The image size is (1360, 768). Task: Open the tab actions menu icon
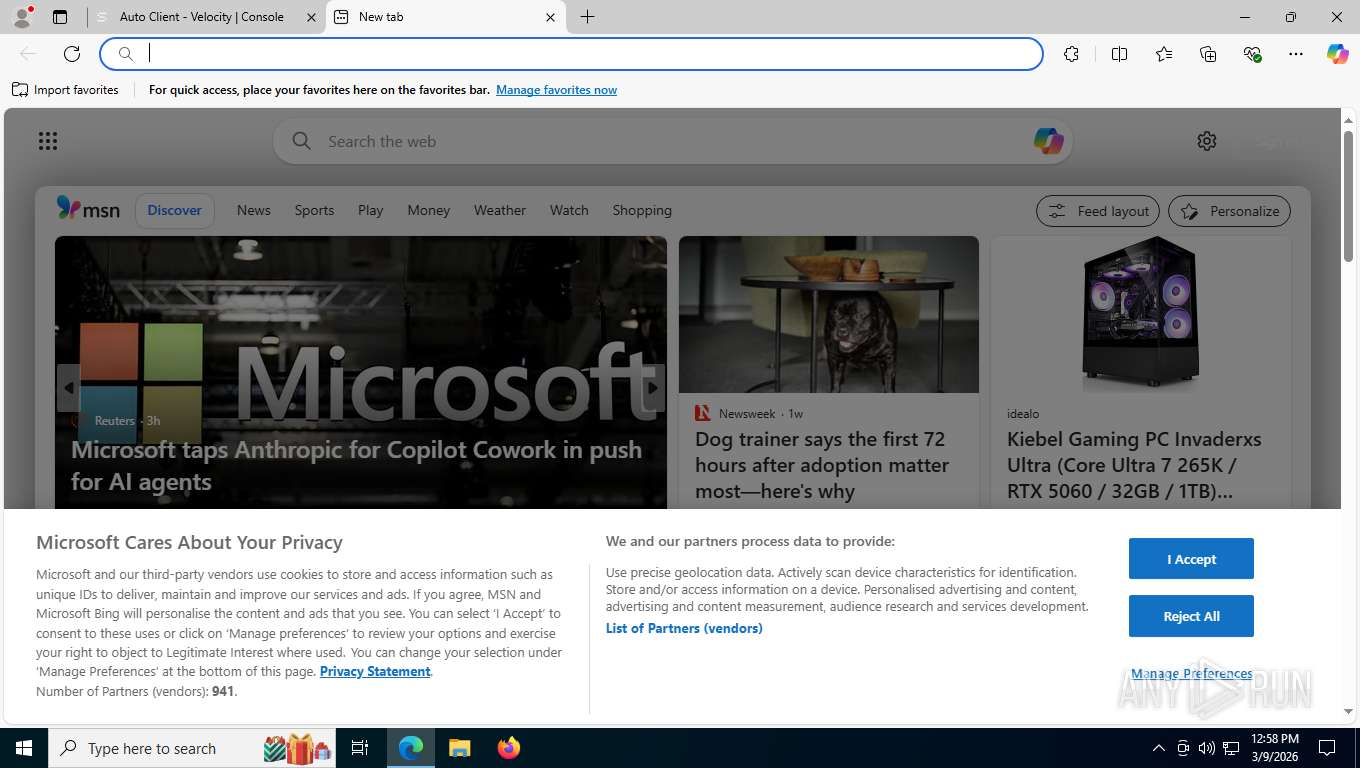(60, 17)
